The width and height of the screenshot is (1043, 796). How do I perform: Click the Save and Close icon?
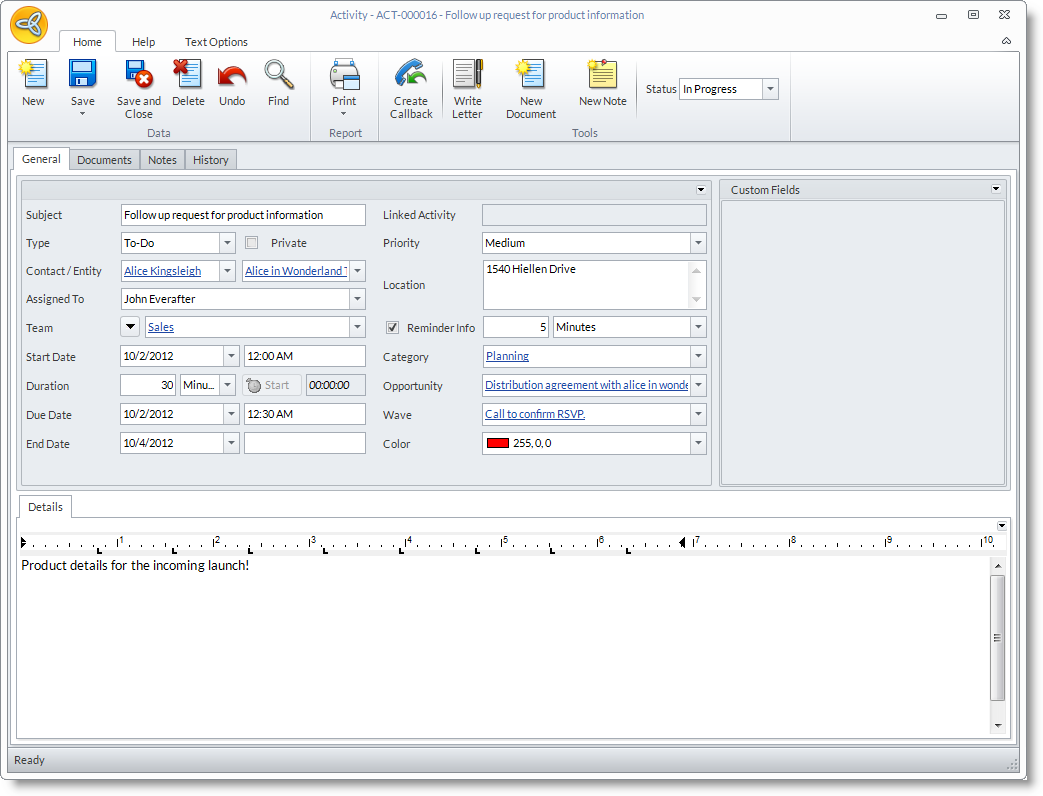click(x=138, y=75)
